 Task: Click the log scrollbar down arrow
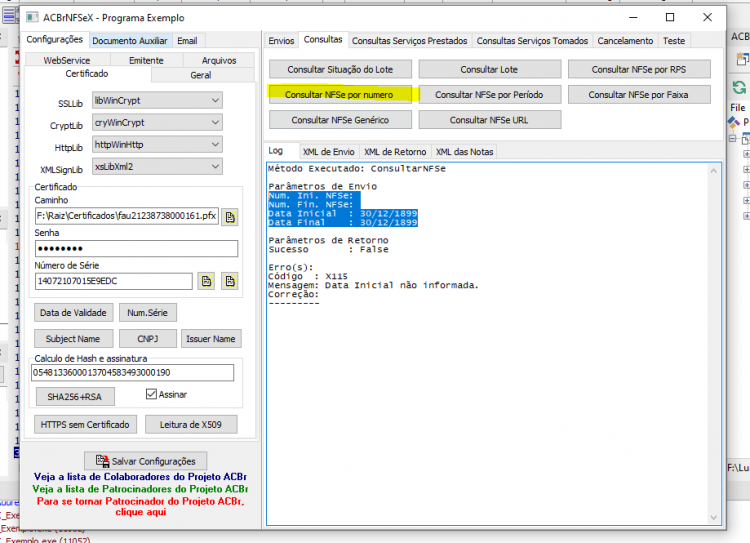[714, 517]
